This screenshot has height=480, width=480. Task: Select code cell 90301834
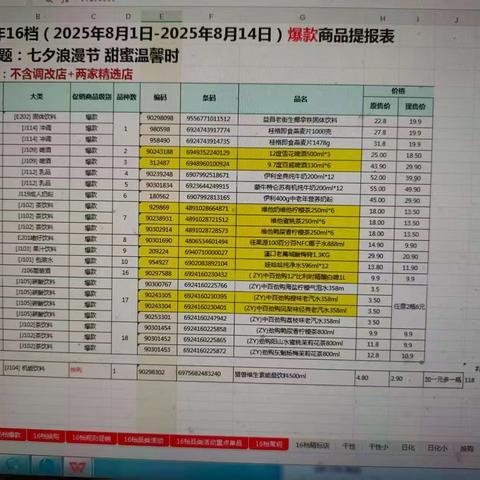pyautogui.click(x=159, y=185)
